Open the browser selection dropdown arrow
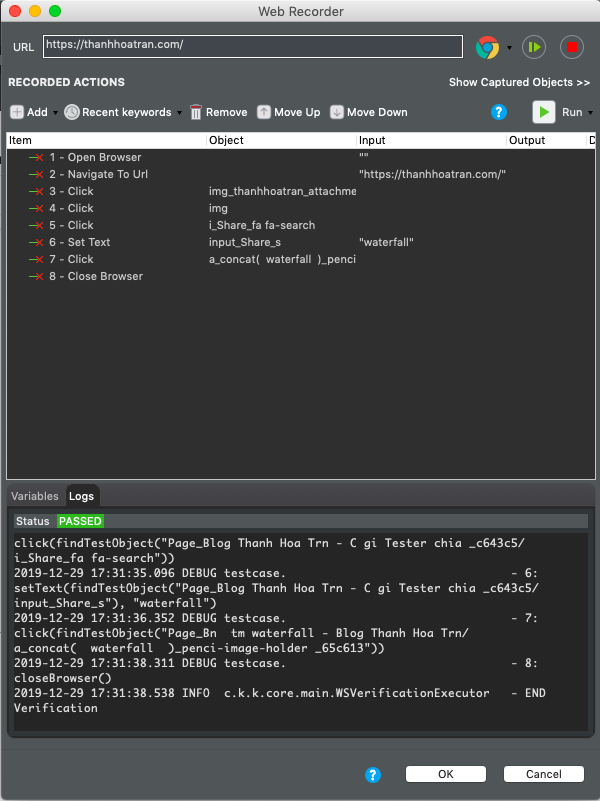This screenshot has height=801, width=600. point(509,48)
